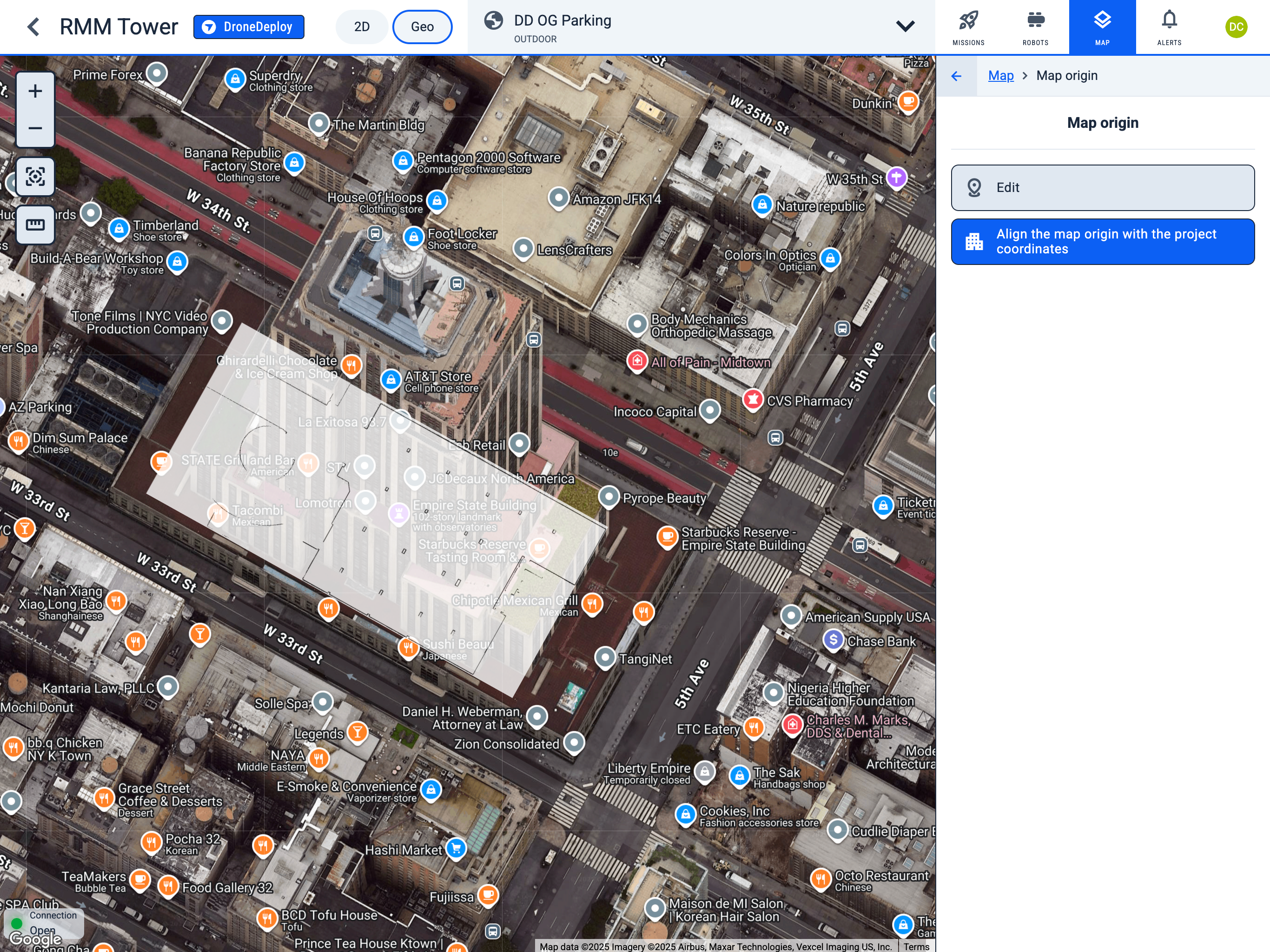This screenshot has width=1270, height=952.
Task: Click the globe icon next to DD OG Parking
Action: [494, 20]
